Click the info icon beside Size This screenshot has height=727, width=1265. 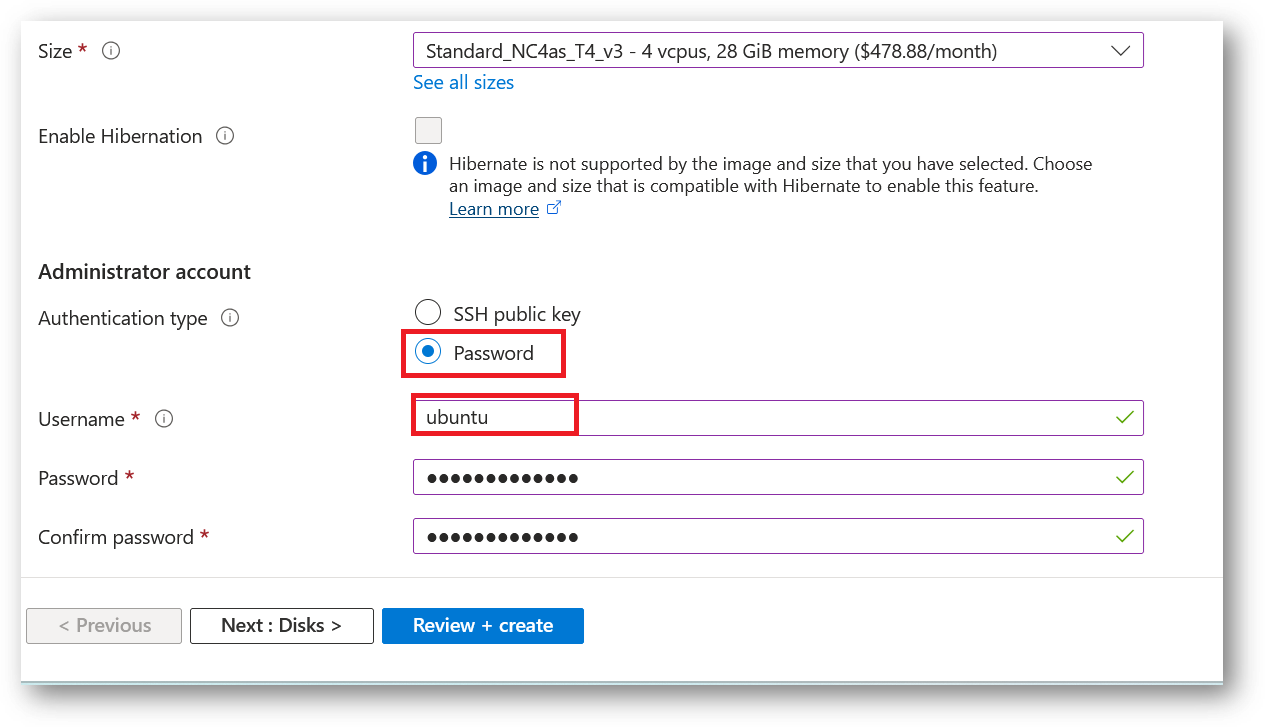click(x=110, y=50)
